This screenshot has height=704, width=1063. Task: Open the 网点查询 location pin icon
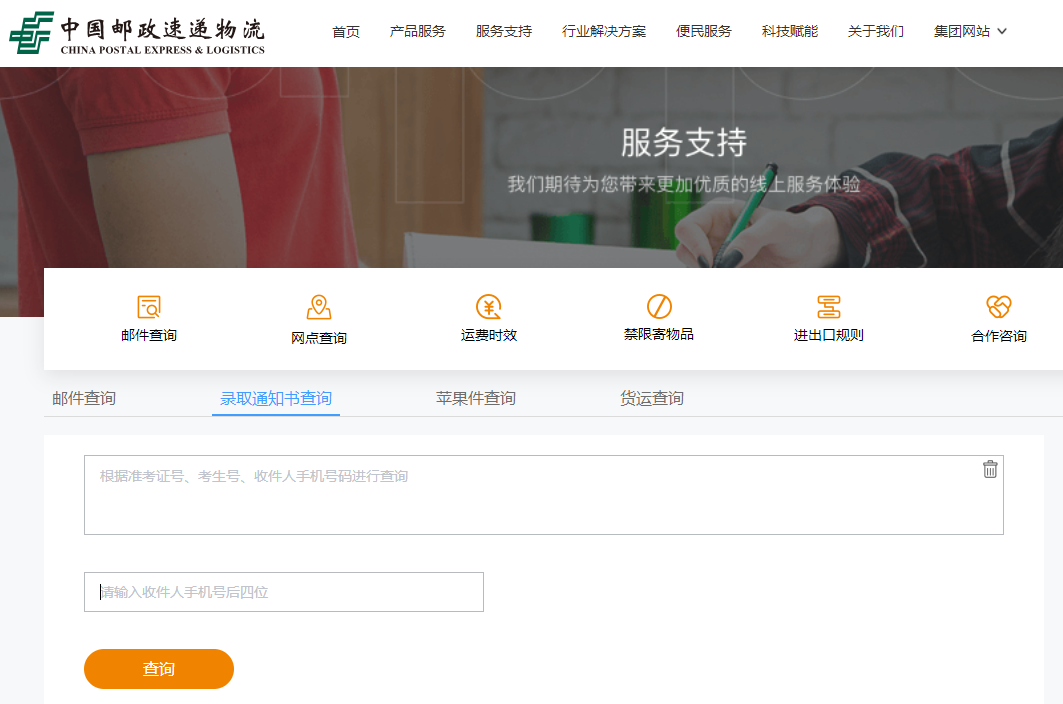pyautogui.click(x=319, y=307)
